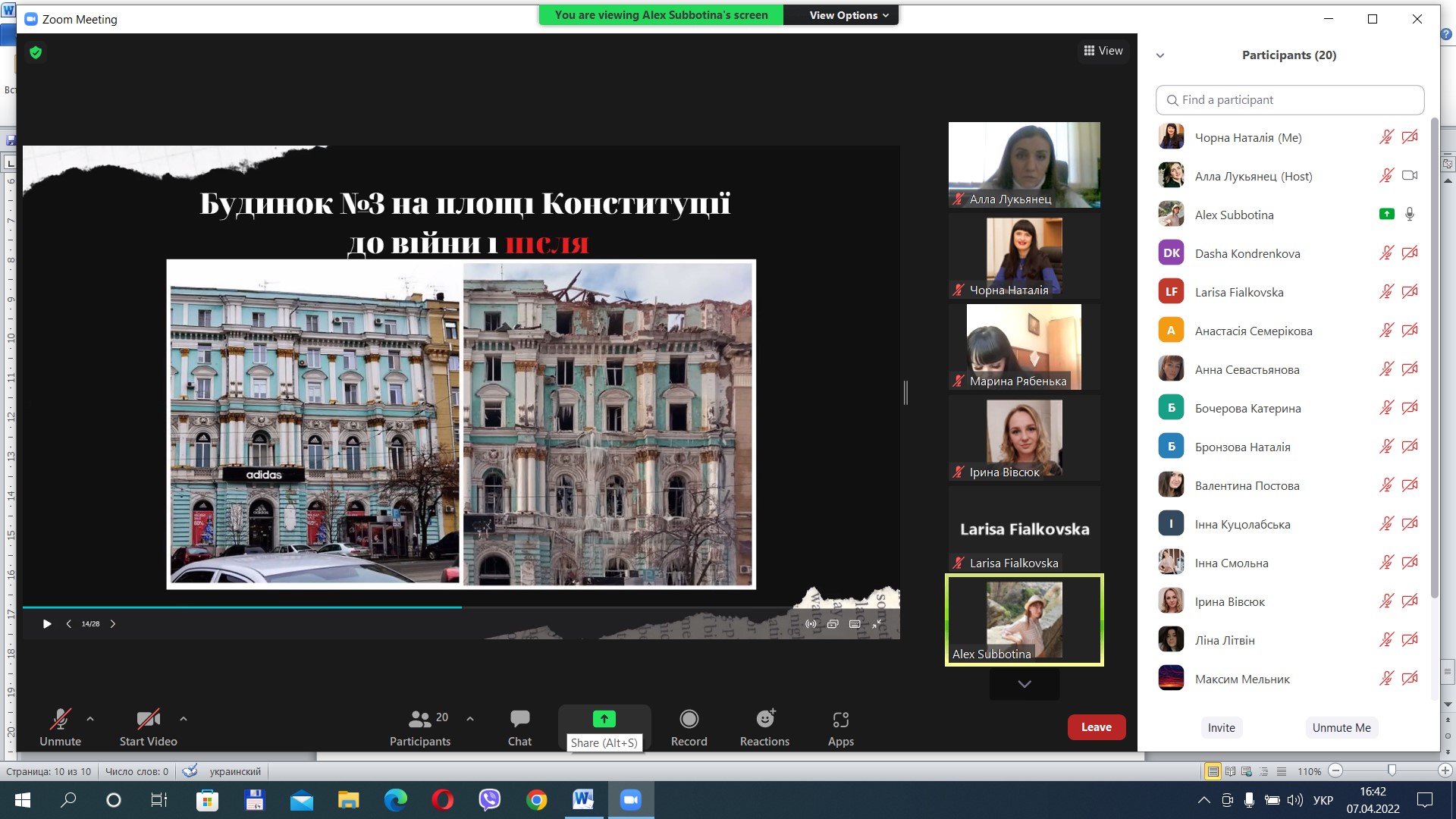Screen dimensions: 1456x819
Task: Open Viber from the taskbar
Action: [x=490, y=800]
